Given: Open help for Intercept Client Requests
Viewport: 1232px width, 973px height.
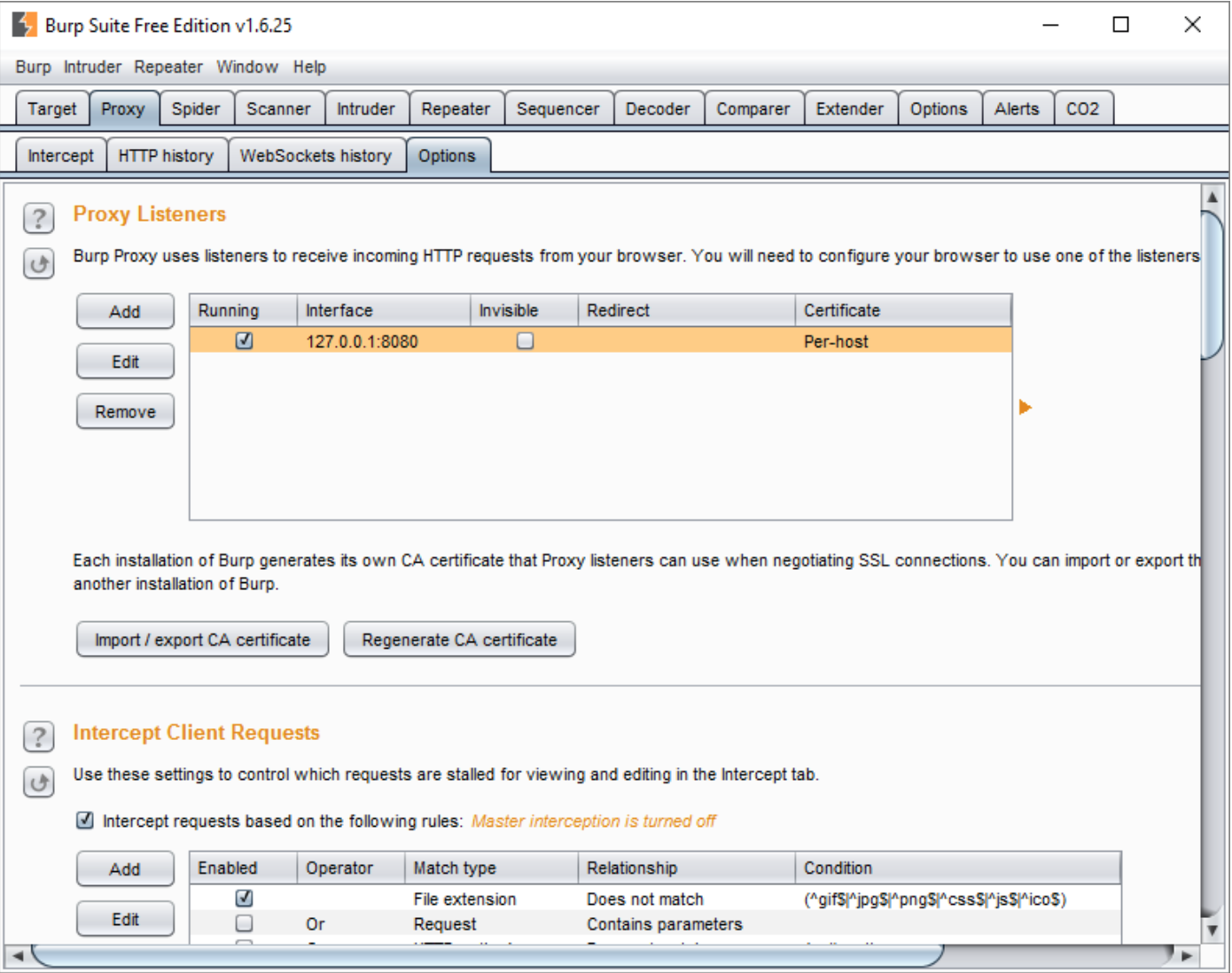Looking at the screenshot, I should point(39,736).
